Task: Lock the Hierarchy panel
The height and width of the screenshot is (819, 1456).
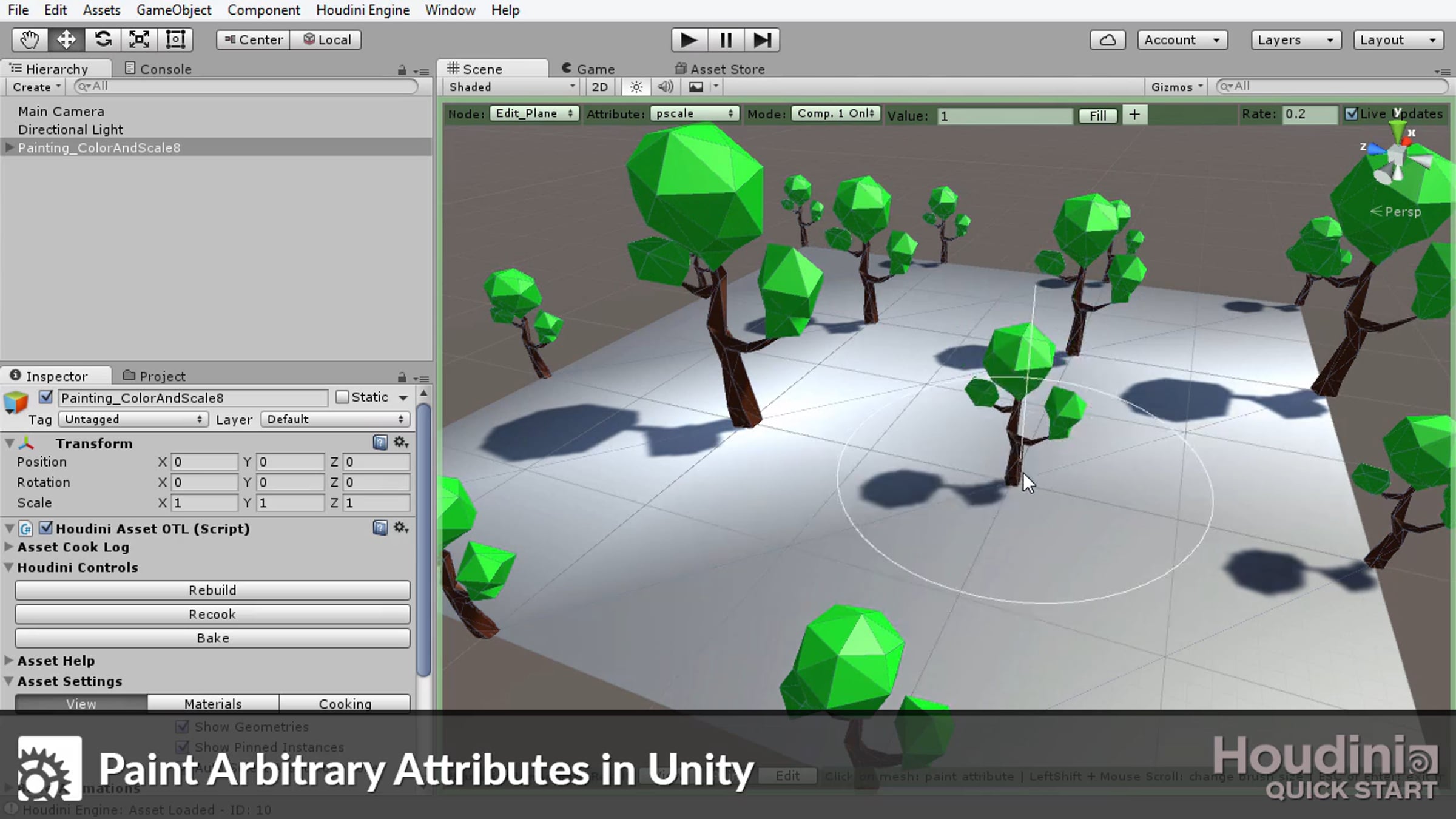Action: coord(402,70)
